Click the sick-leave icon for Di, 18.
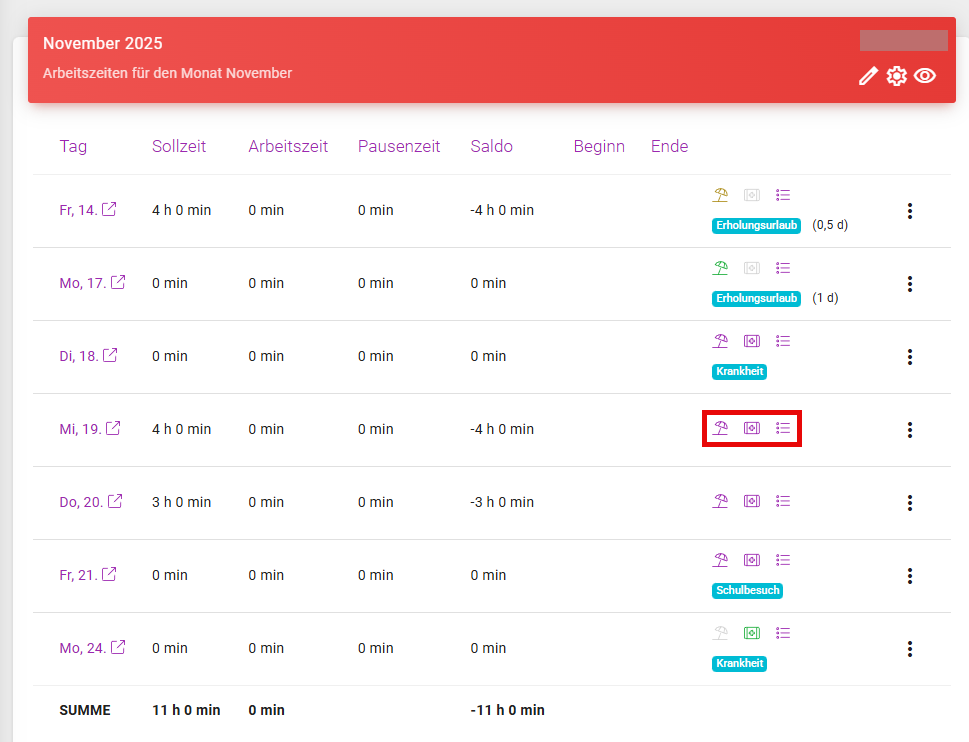Screen dimensions: 969x742 [752, 341]
